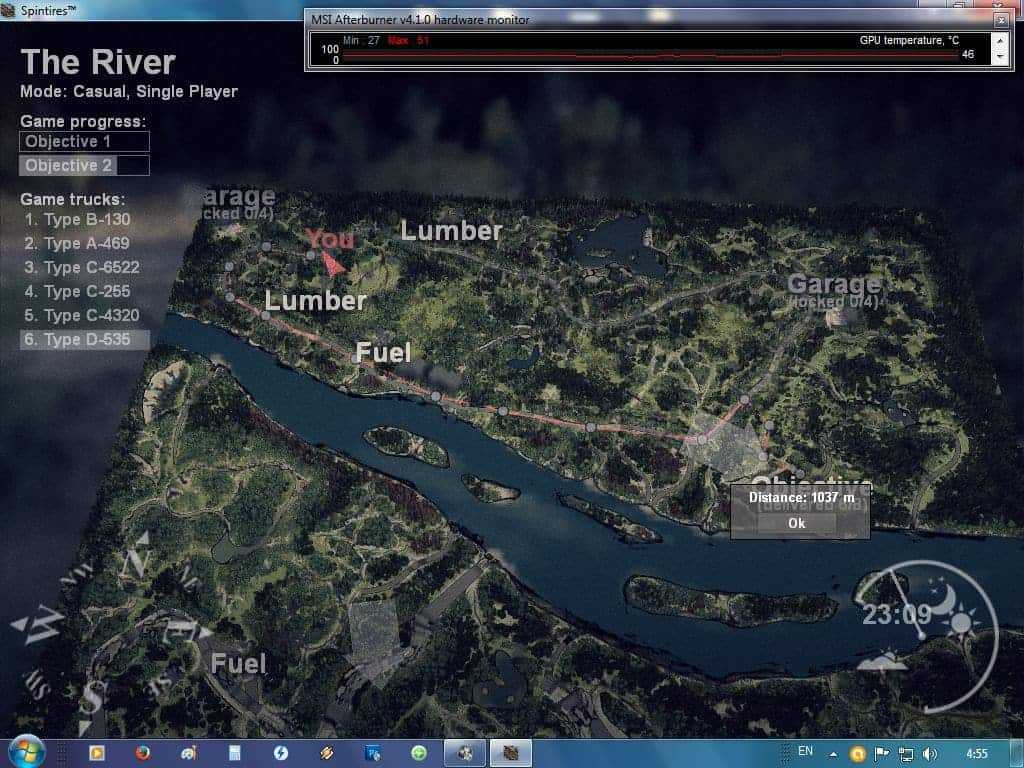The width and height of the screenshot is (1024, 768).
Task: Click the moon icon on the time dial
Action: (x=942, y=599)
